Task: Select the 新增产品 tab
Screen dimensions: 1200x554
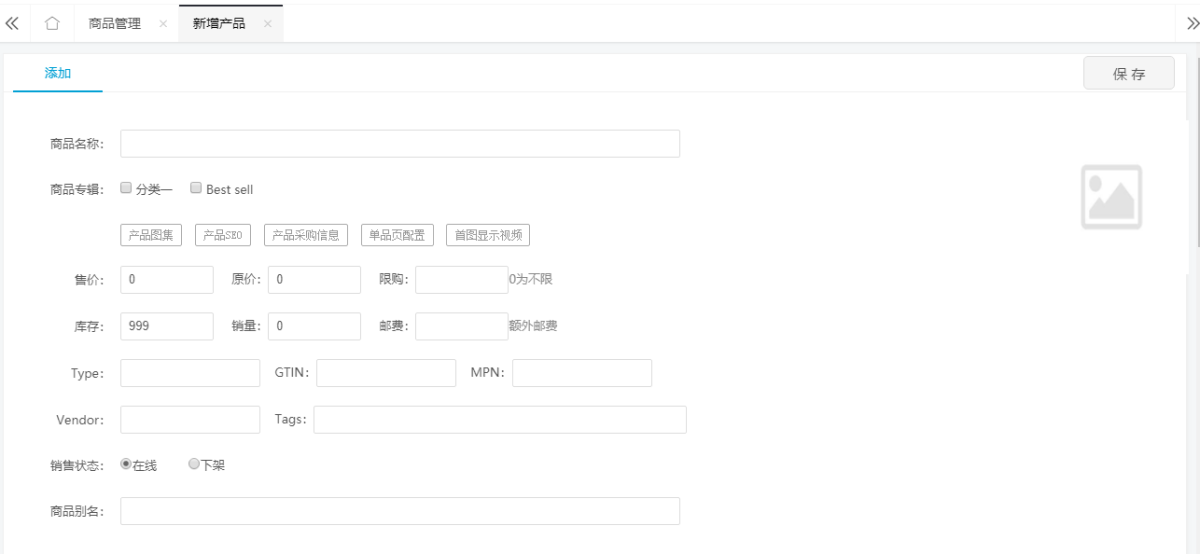Action: pos(219,23)
